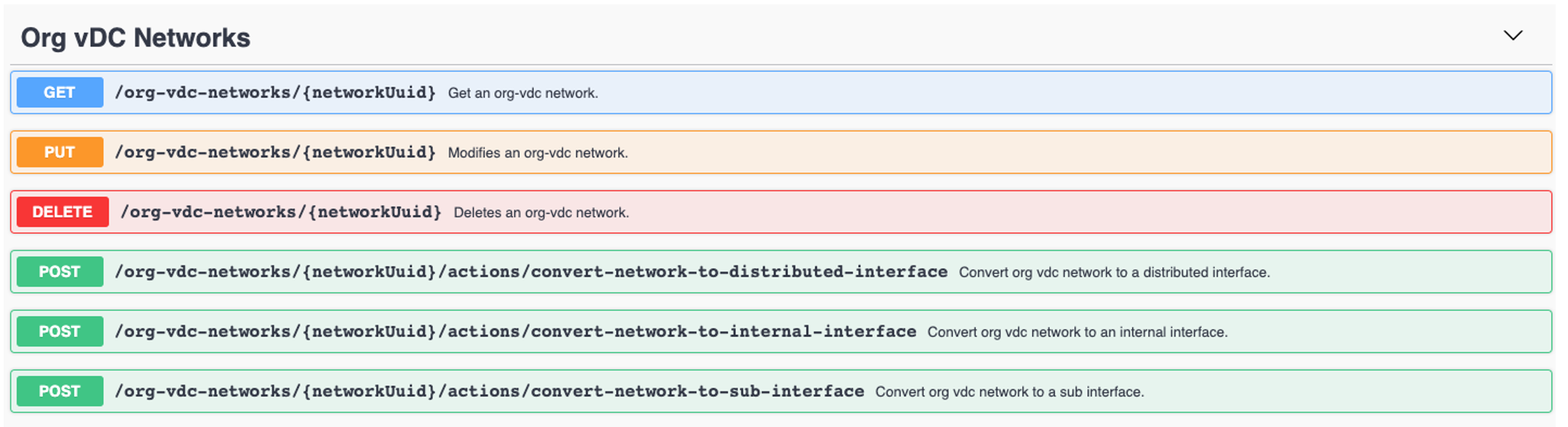This screenshot has height=427, width=1568.
Task: Open the GET /org-vdc-networks/{networkUuid} path
Action: point(275,92)
